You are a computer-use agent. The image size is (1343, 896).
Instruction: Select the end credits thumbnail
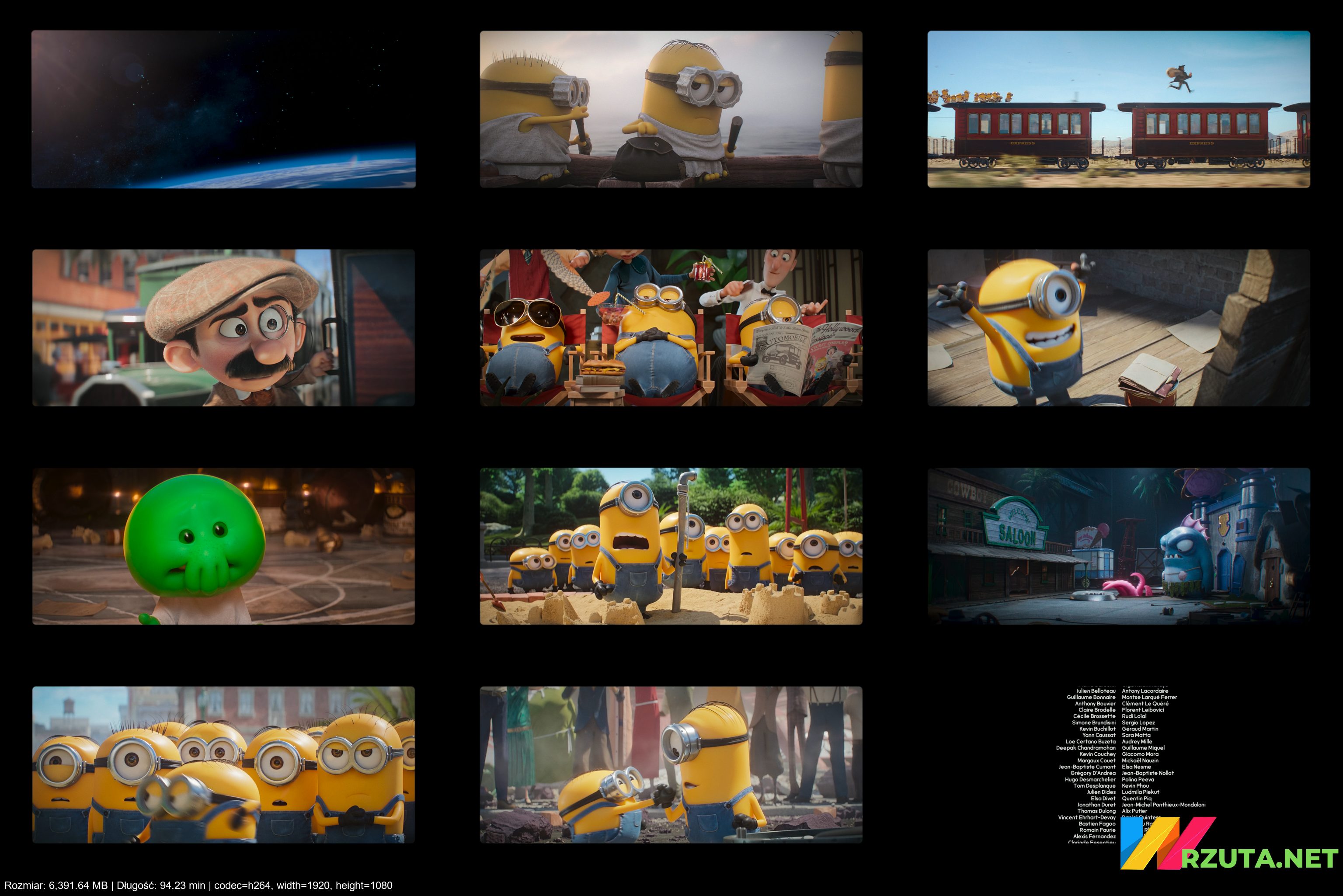click(x=1118, y=765)
